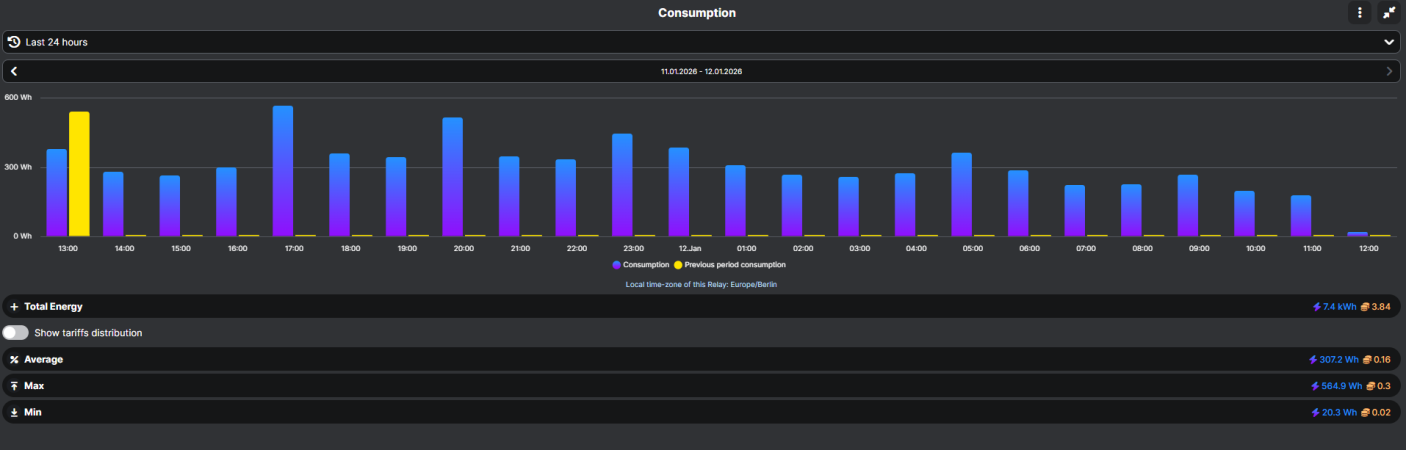
Task: Click the upward arrow icon beside Max
Action: coord(14,386)
